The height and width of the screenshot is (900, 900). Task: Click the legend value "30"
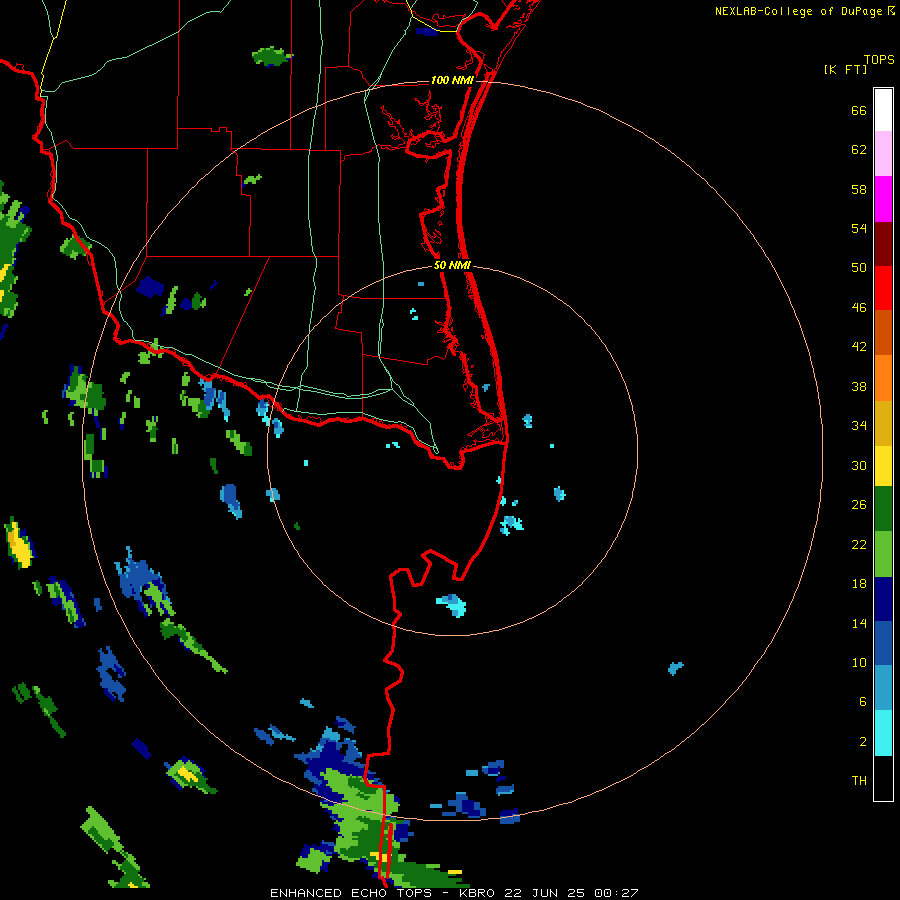click(859, 465)
